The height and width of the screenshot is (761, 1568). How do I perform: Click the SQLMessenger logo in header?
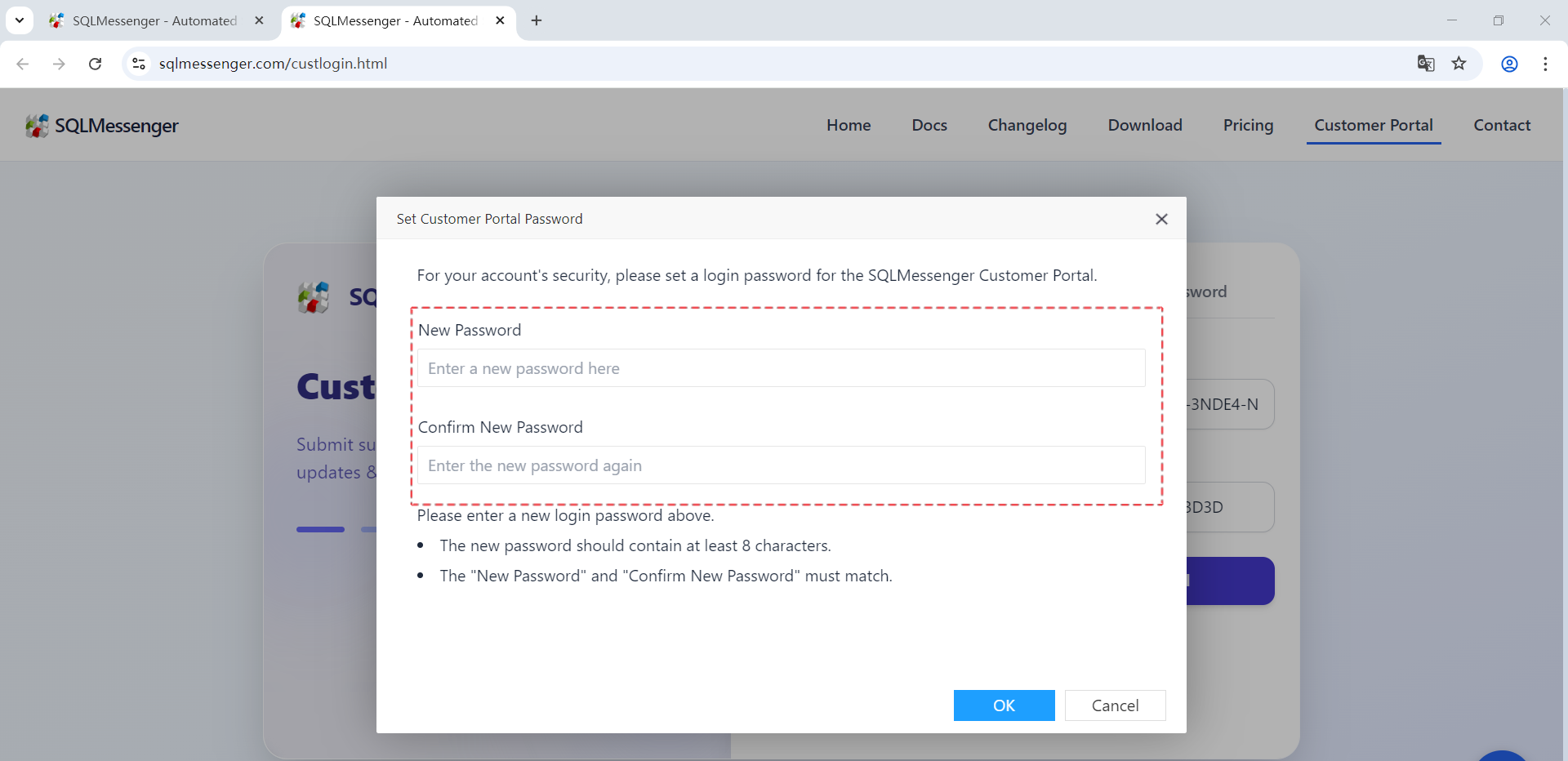(x=102, y=126)
